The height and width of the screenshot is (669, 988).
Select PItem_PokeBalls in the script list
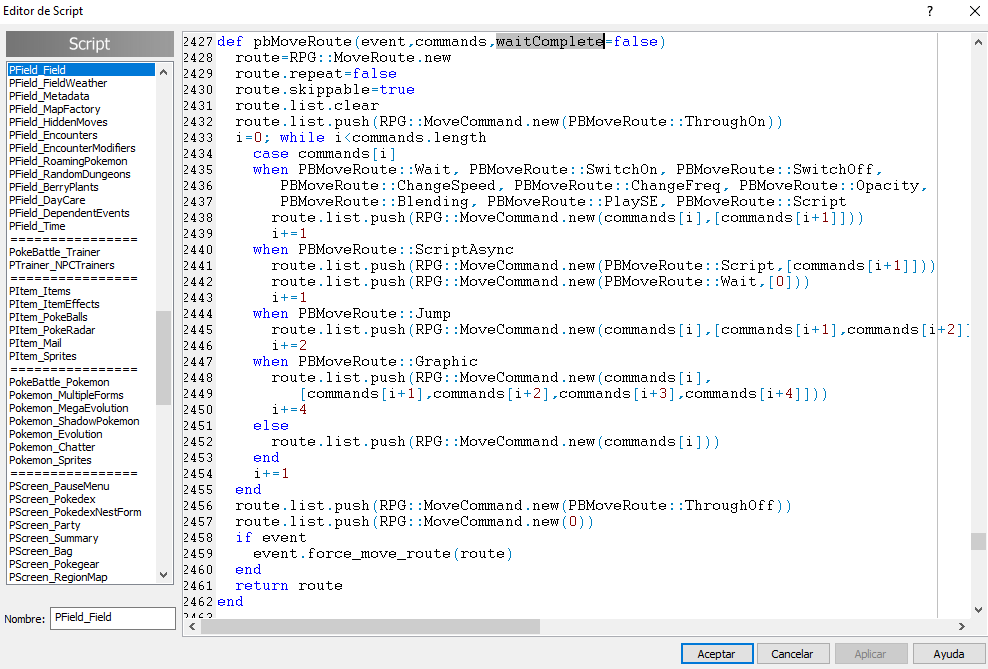(x=48, y=317)
